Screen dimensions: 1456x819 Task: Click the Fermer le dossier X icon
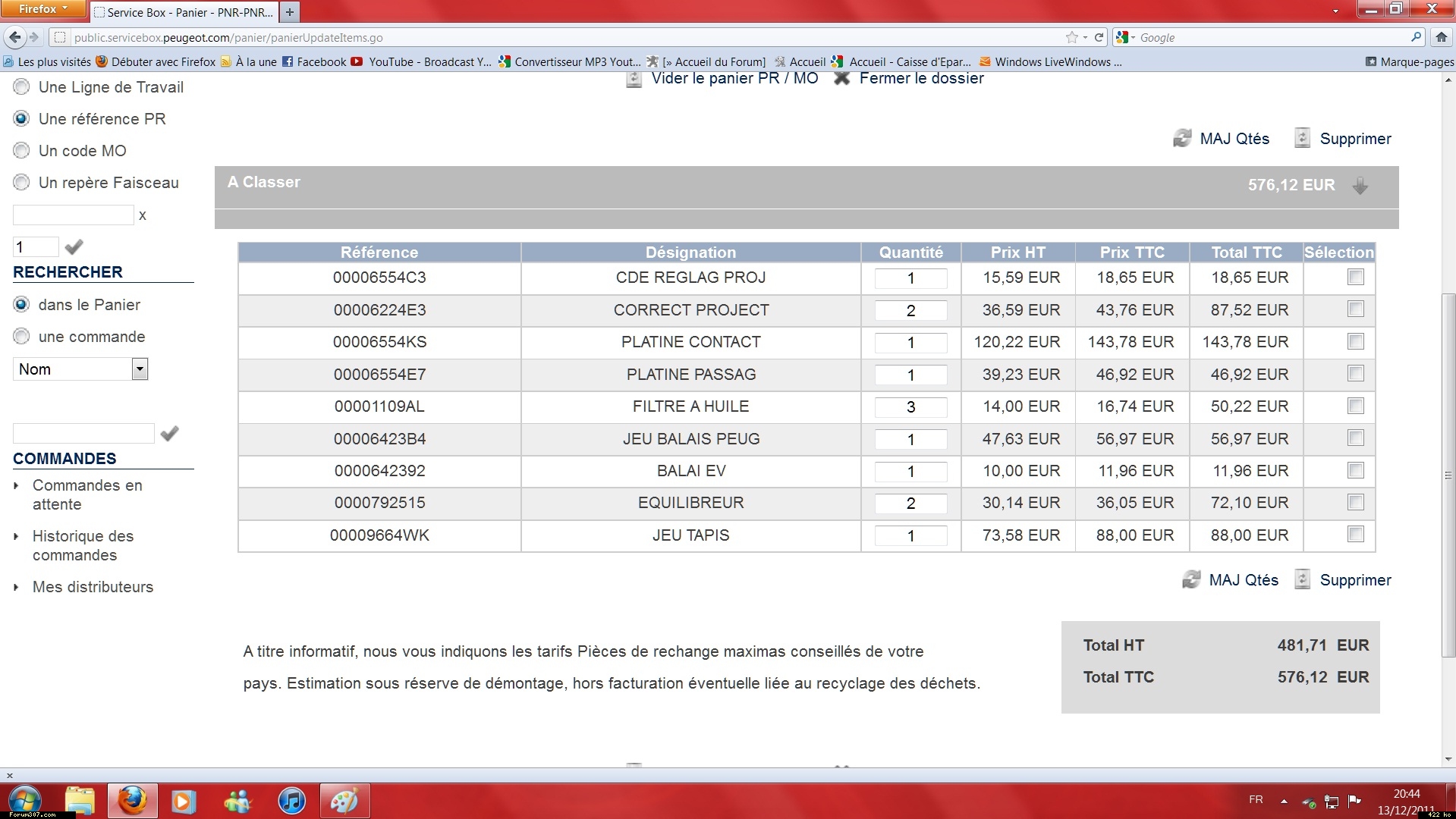point(841,78)
